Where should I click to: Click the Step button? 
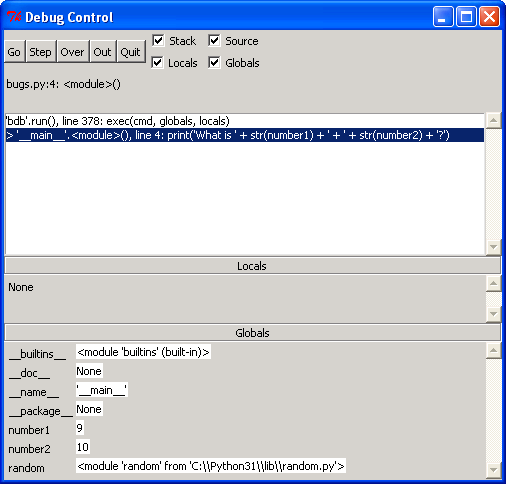point(41,52)
